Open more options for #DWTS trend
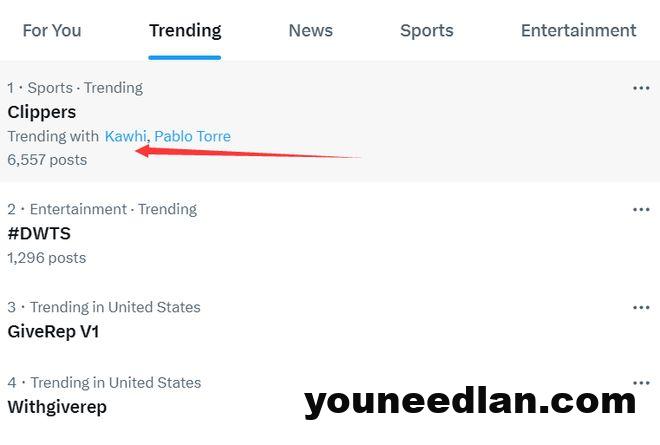 tap(641, 210)
